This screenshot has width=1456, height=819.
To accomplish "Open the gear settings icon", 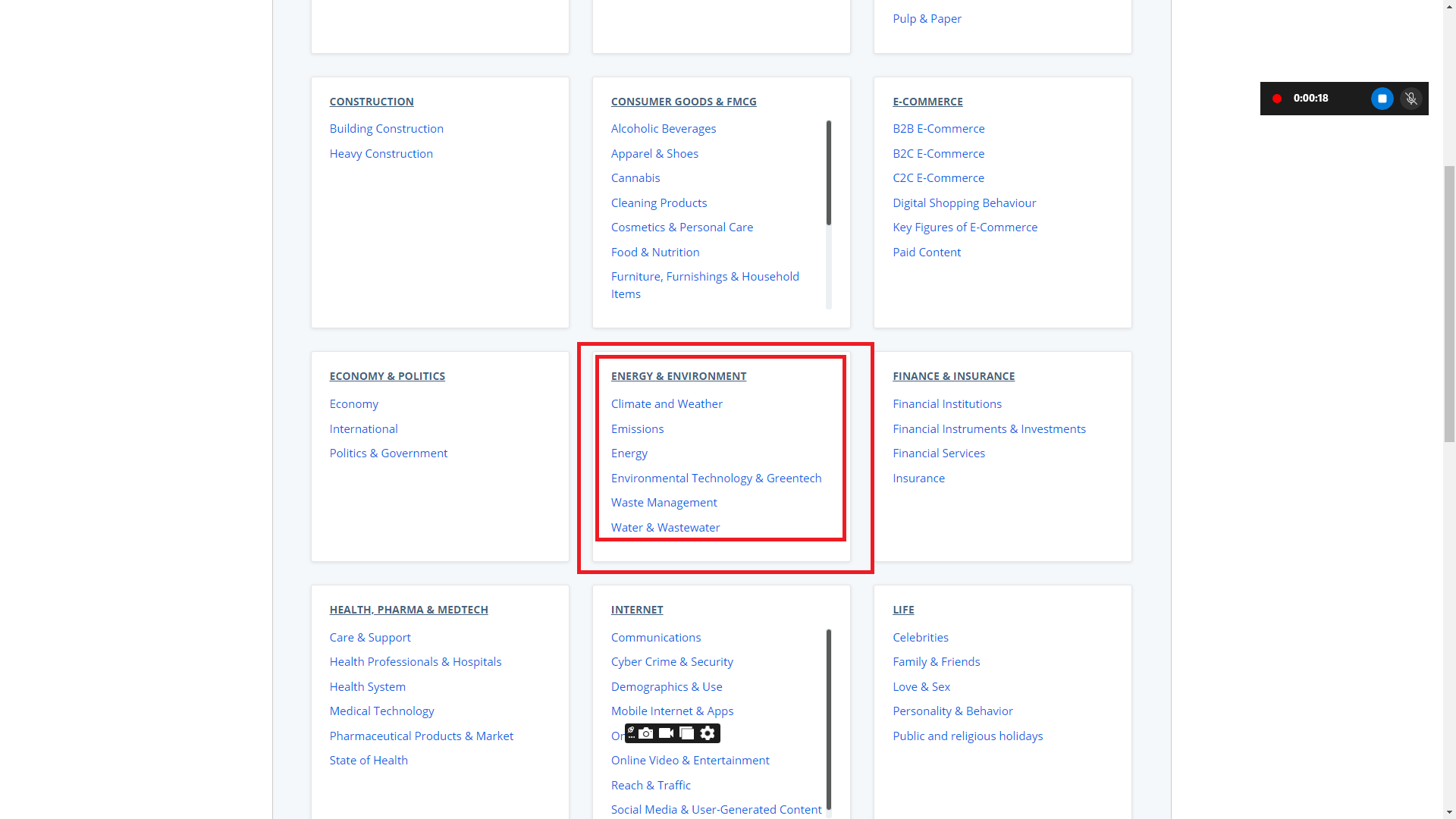I will point(708,733).
